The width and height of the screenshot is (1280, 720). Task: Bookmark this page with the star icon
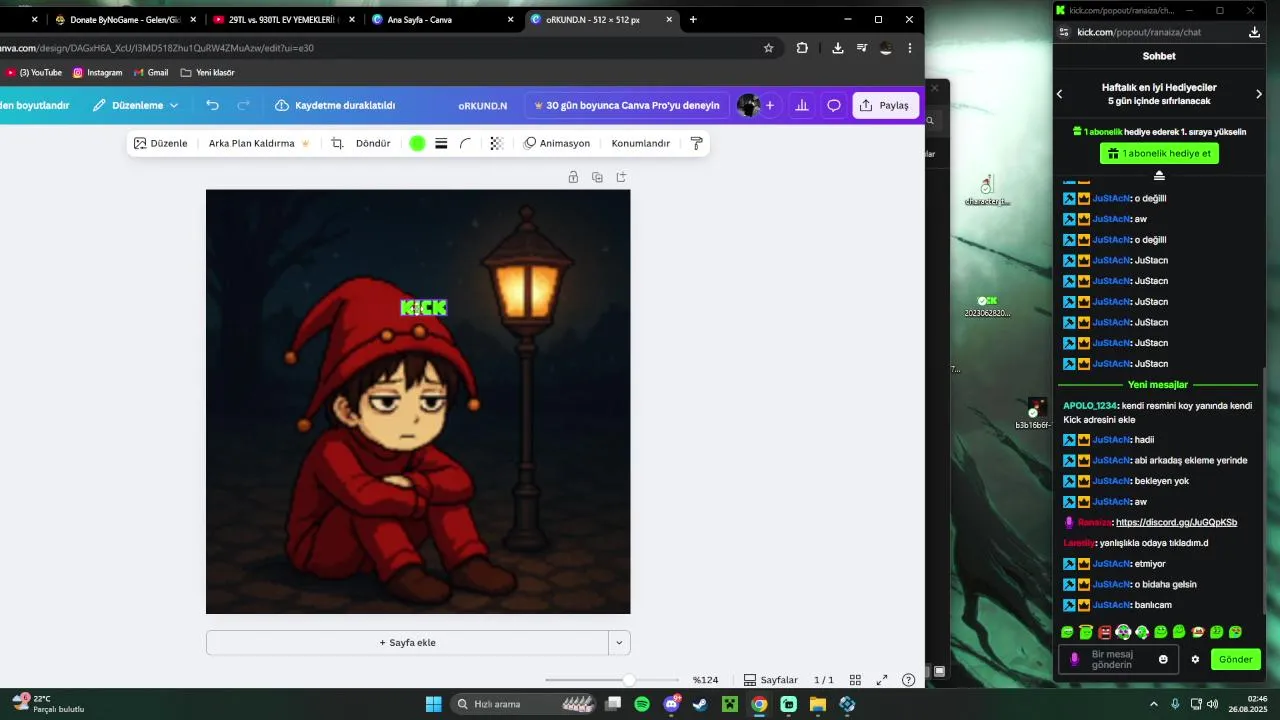point(768,48)
